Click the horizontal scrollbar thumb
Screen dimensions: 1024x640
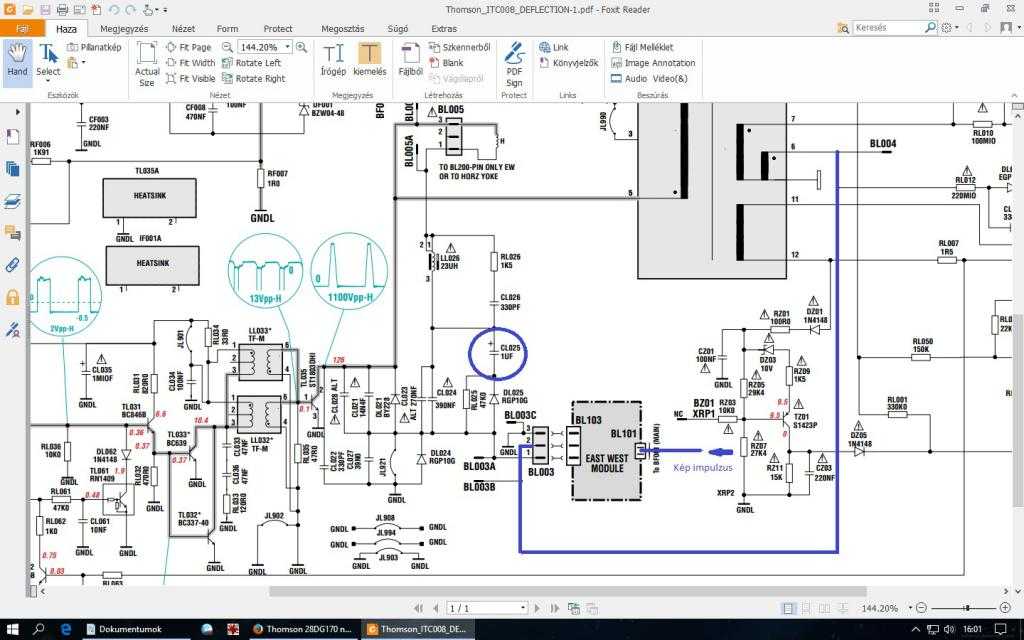tap(568, 591)
